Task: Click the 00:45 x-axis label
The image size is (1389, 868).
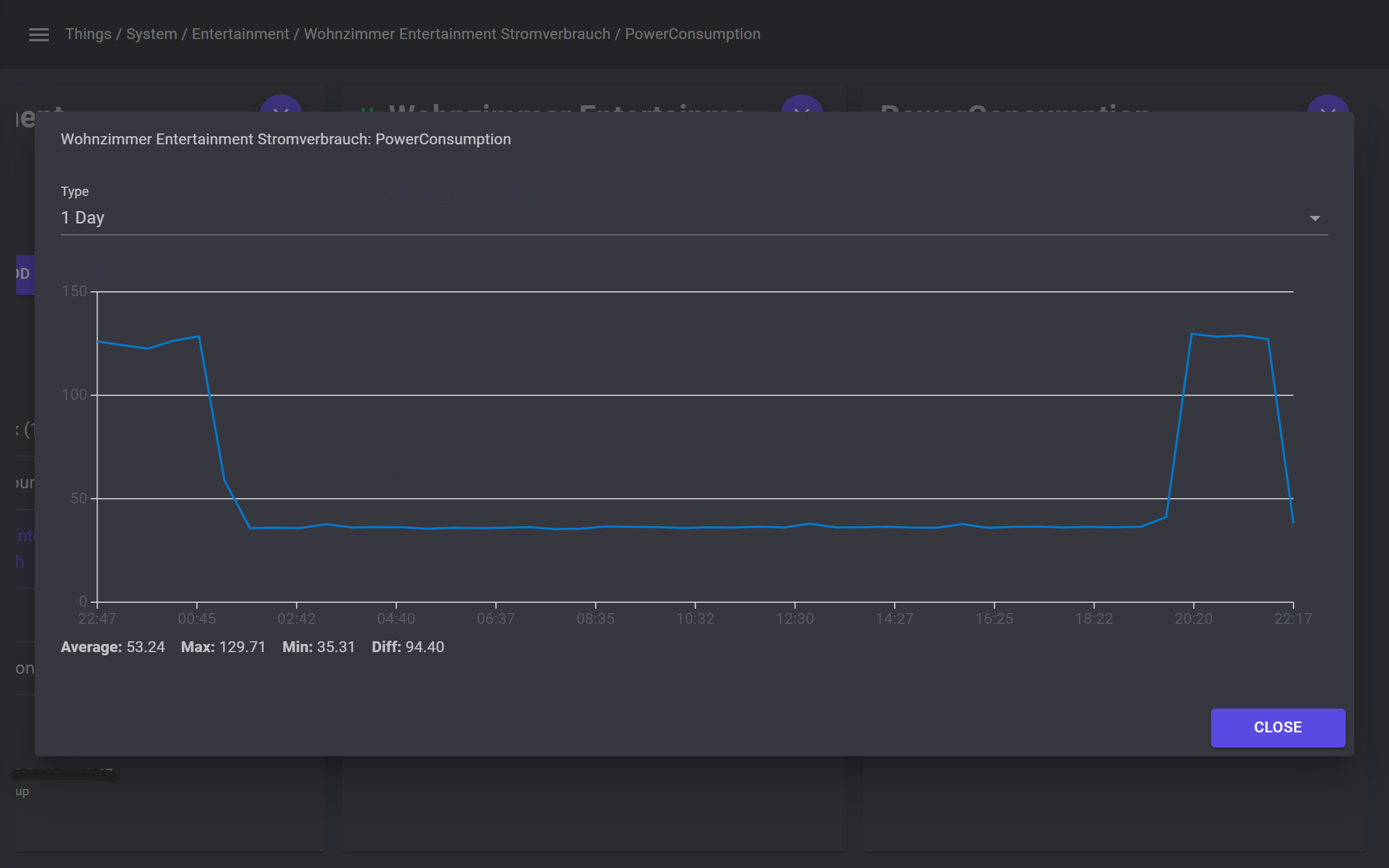Action: coord(197,619)
